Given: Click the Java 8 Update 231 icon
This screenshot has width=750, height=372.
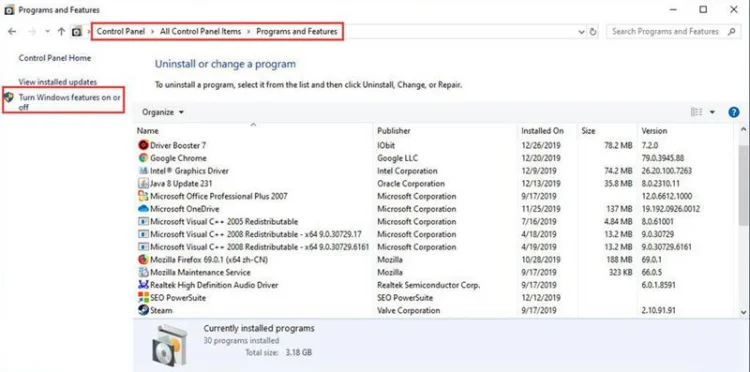Looking at the screenshot, I should tap(143, 183).
